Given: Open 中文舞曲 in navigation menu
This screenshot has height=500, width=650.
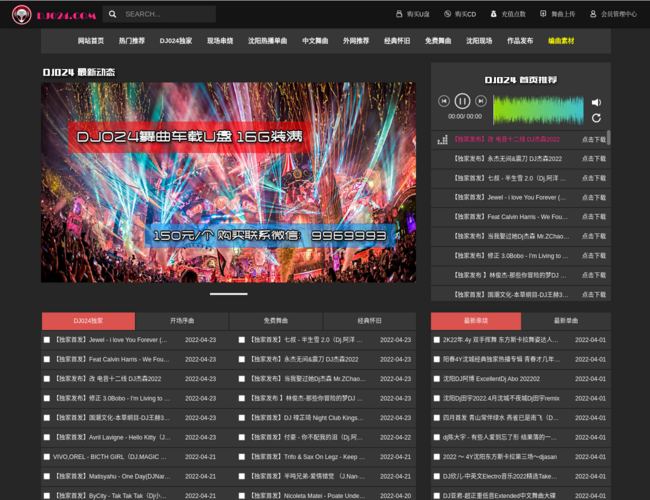Looking at the screenshot, I should click(x=316, y=41).
